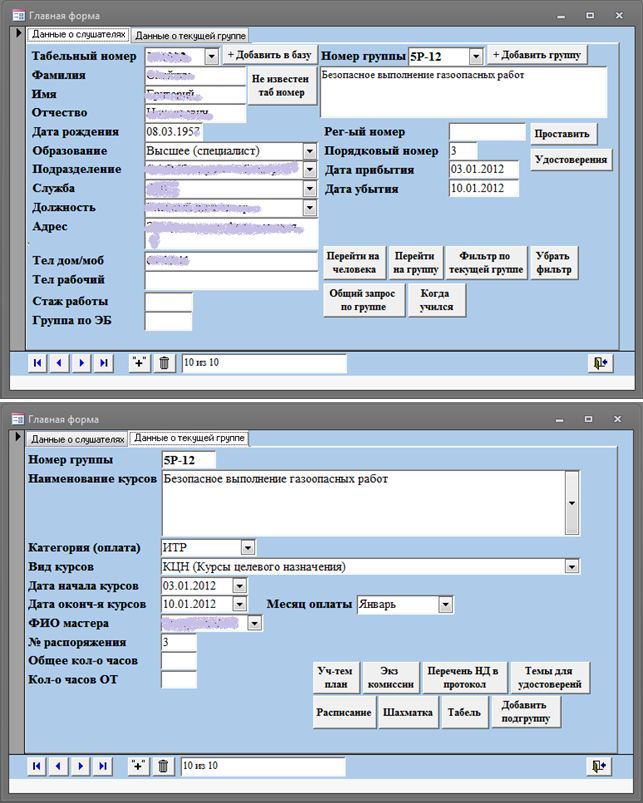This screenshot has height=803, width=643.
Task: Click Стаж работы input field
Action: click(168, 302)
